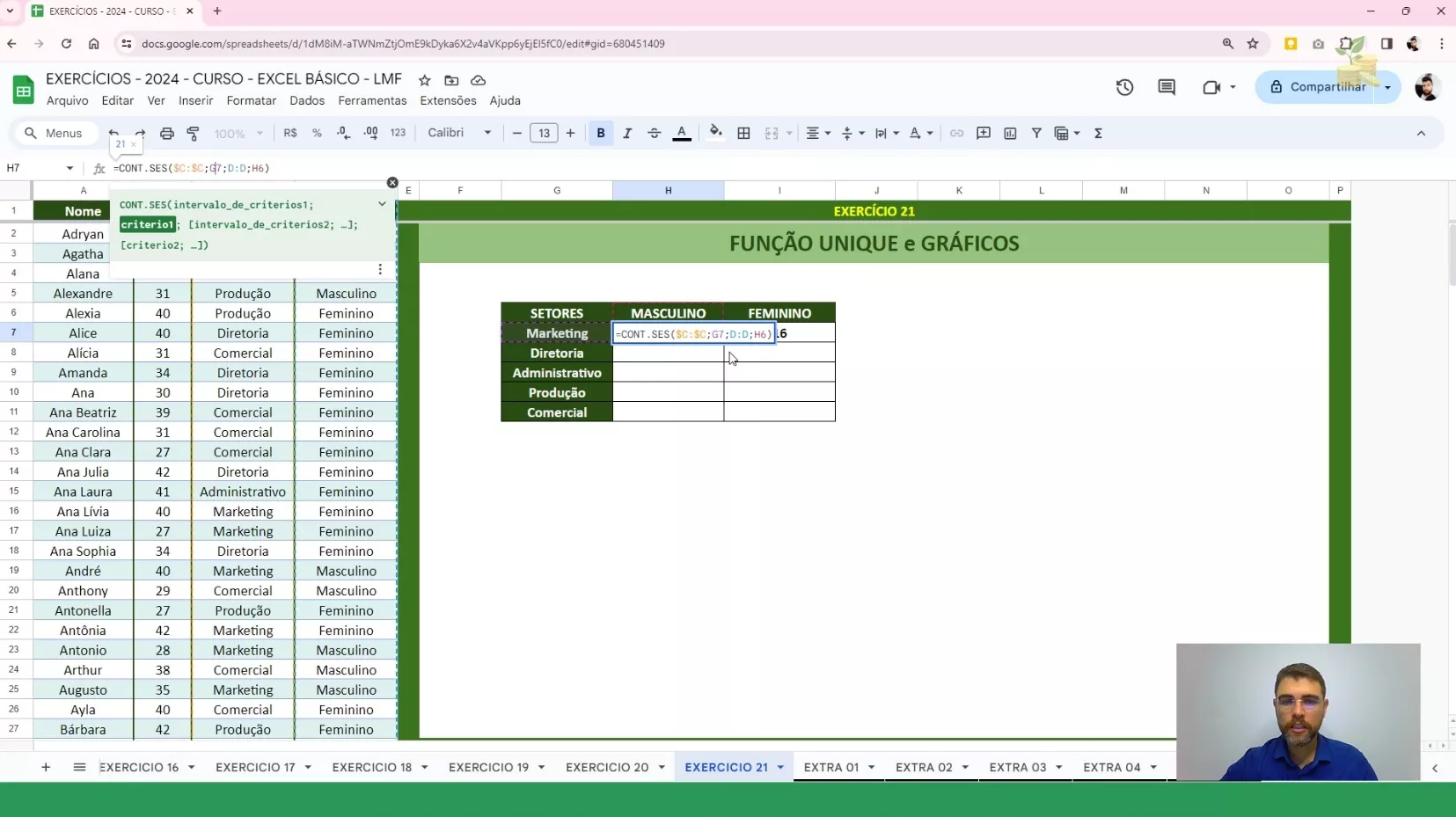Screen dimensions: 1456x817
Task: Toggle bold formatting
Action: pyautogui.click(x=601, y=134)
